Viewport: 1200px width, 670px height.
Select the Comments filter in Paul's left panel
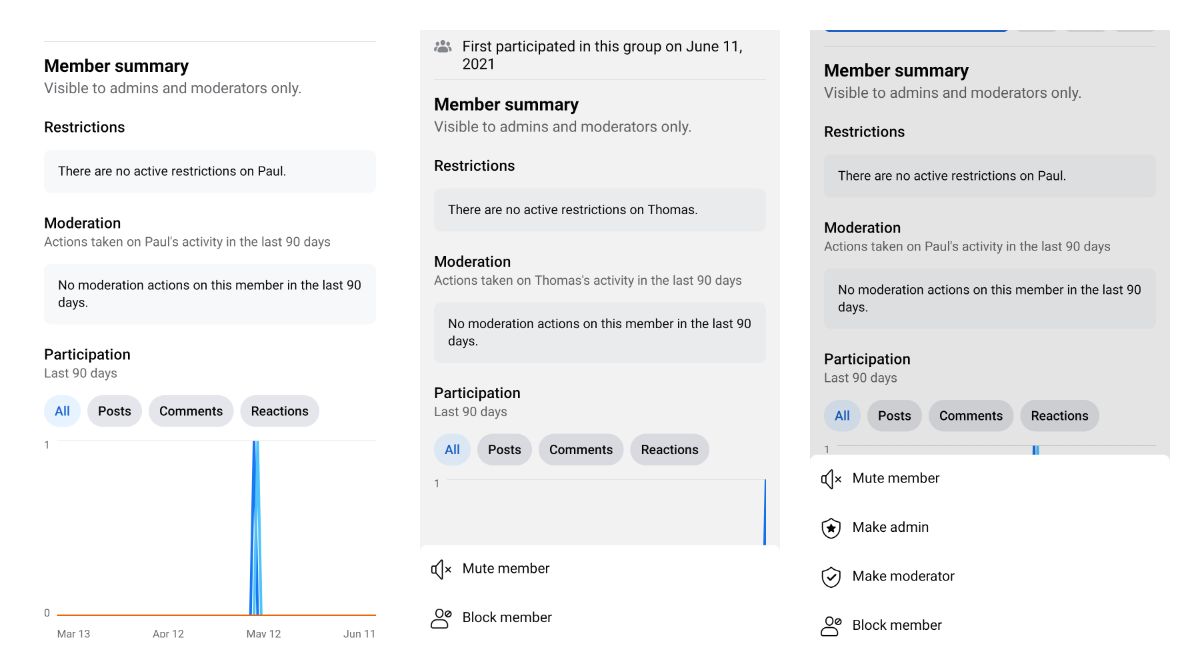click(190, 411)
